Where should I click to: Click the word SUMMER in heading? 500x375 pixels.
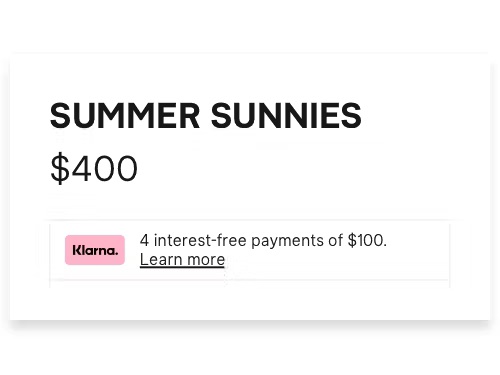click(x=125, y=116)
